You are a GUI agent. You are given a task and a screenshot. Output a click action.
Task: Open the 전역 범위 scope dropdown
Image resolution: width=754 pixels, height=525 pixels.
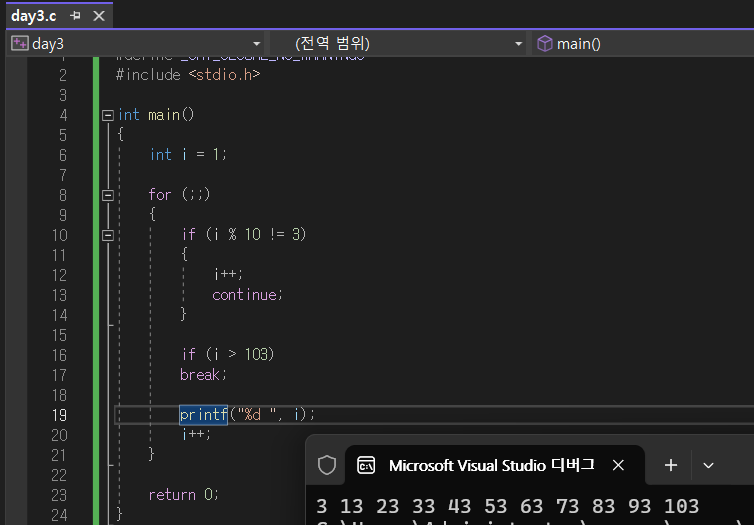(x=518, y=44)
